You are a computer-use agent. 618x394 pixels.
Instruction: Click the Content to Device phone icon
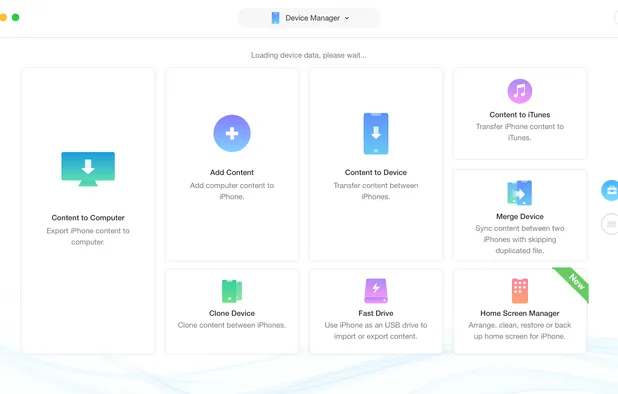[376, 134]
